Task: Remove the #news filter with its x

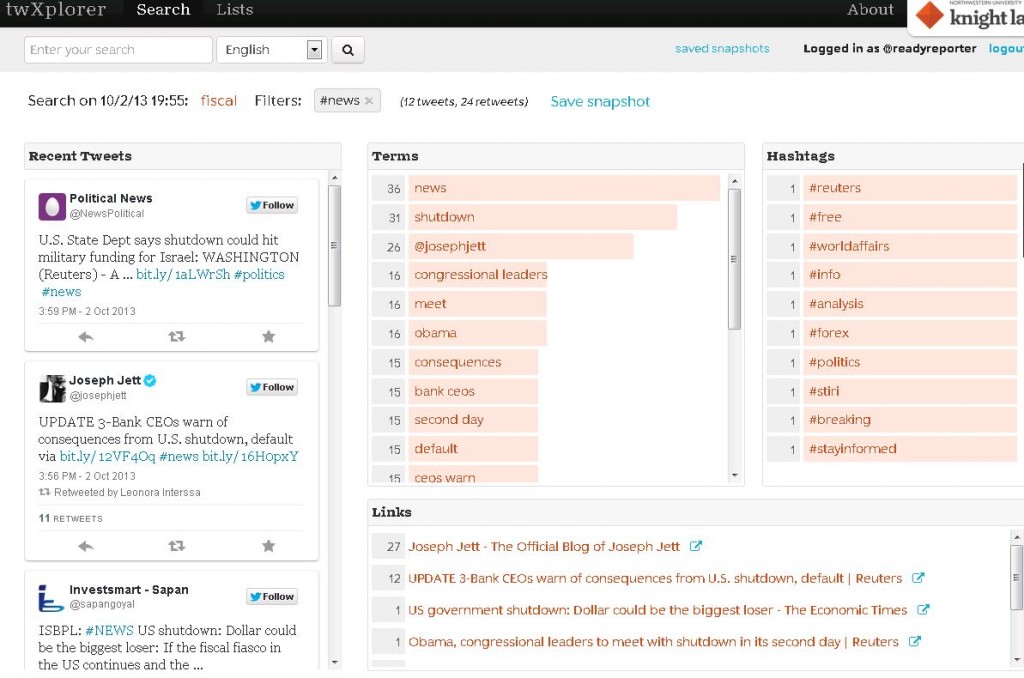Action: point(369,101)
